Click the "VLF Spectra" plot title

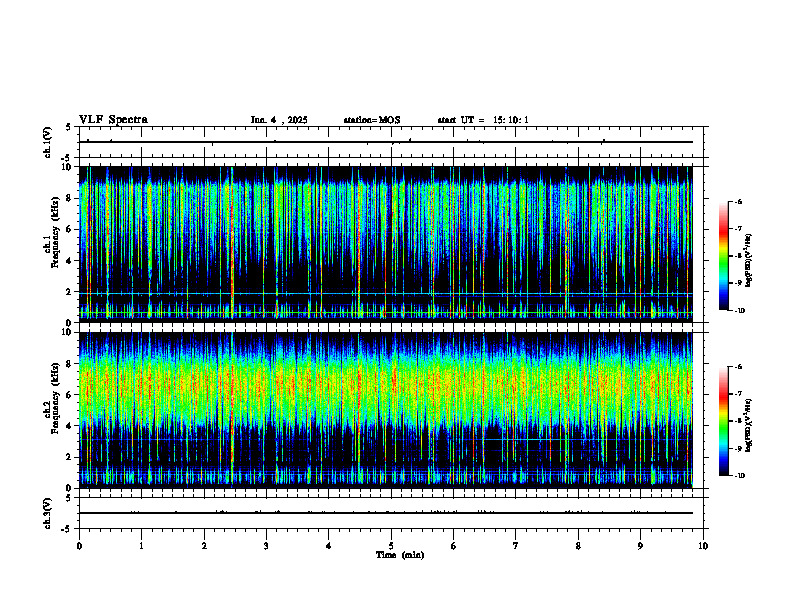(113, 120)
